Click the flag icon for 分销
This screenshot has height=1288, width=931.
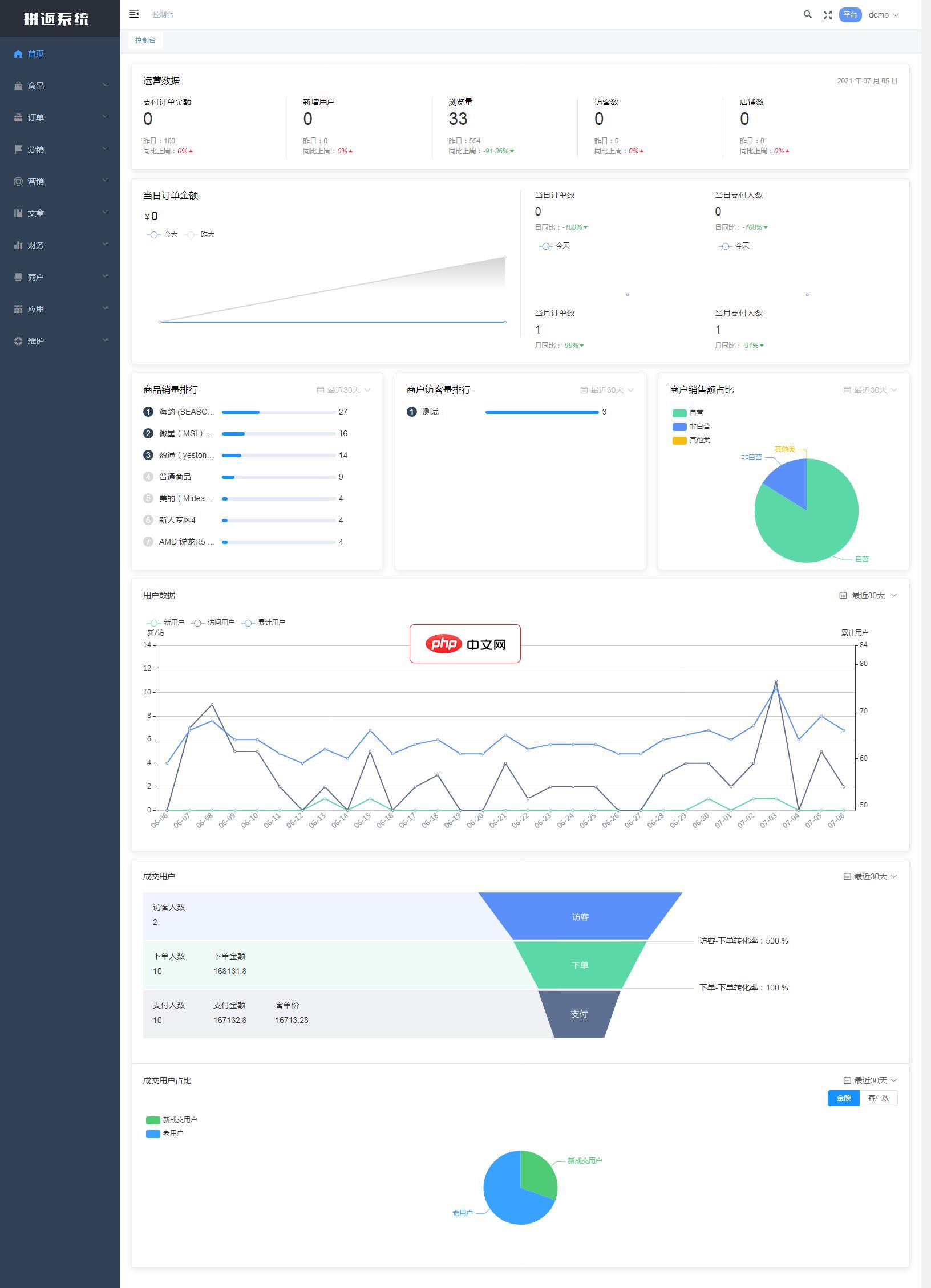tap(18, 149)
